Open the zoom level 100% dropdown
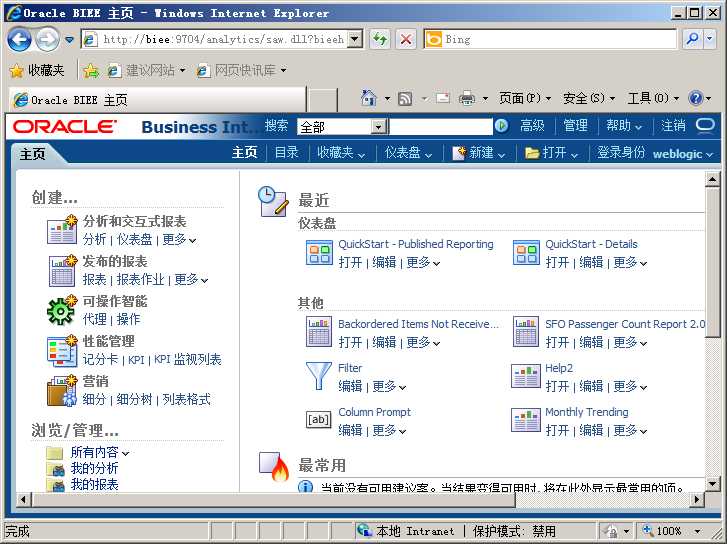Viewport: 727px width, 544px height. (697, 531)
